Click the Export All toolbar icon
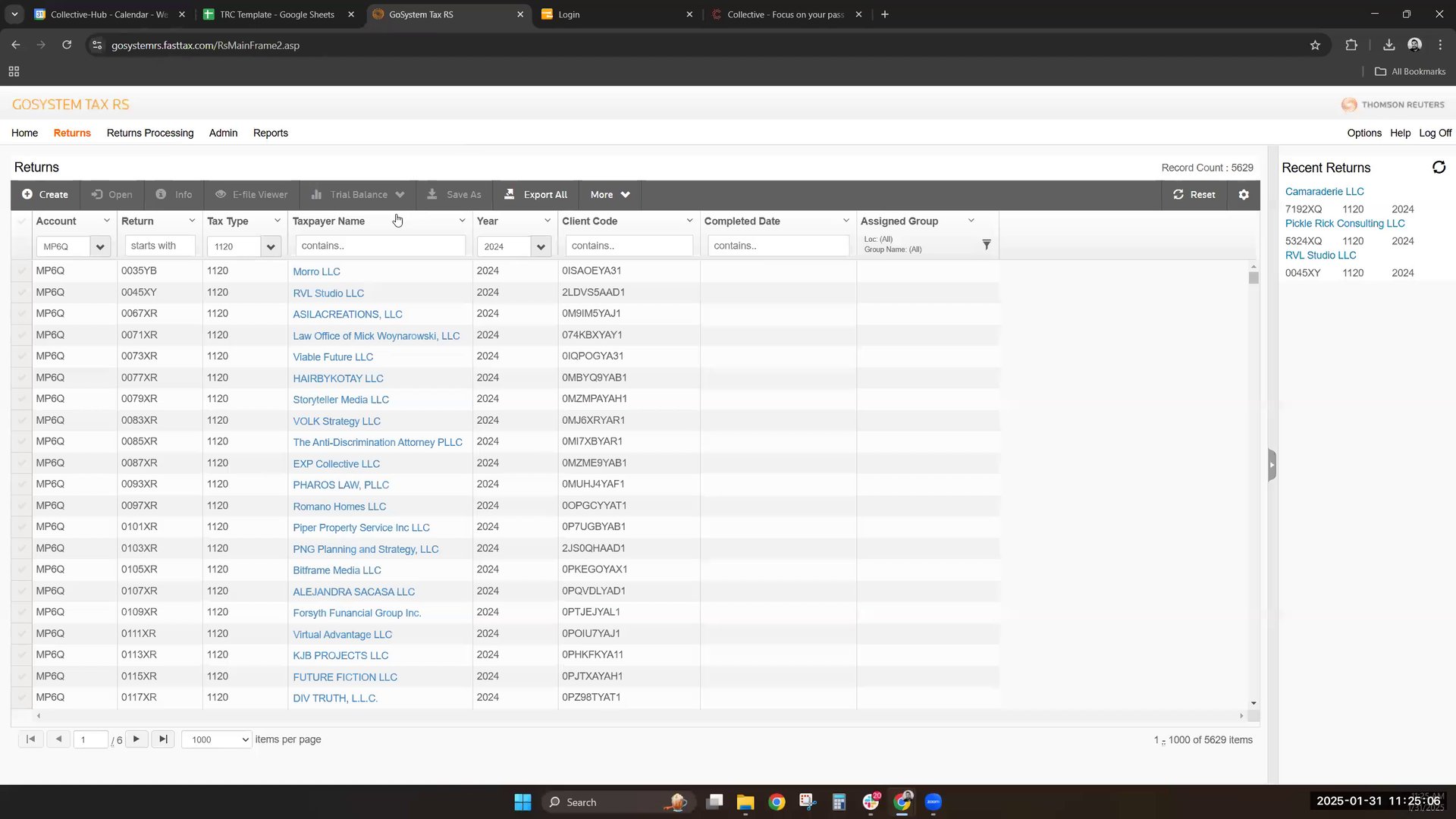The height and width of the screenshot is (819, 1456). 510,194
